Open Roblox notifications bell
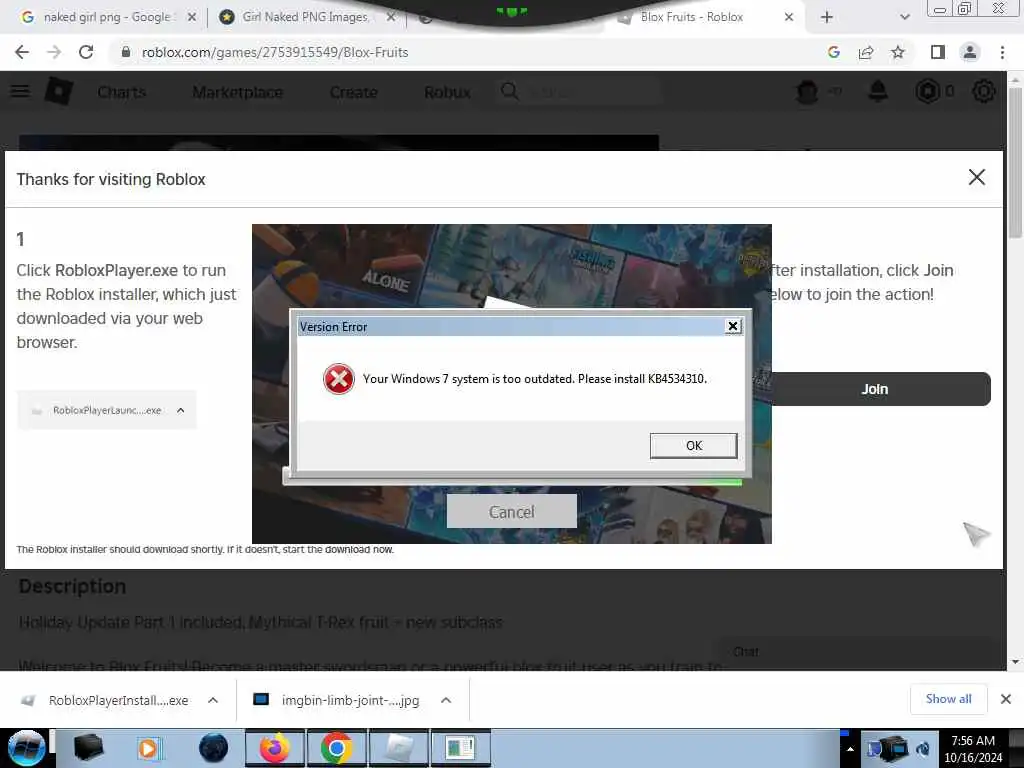This screenshot has width=1024, height=768. [x=878, y=91]
